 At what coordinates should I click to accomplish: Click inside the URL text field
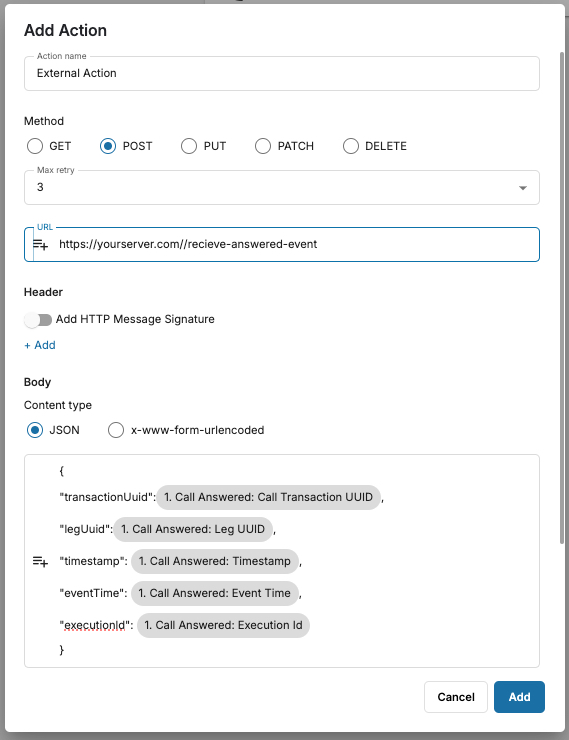[297, 244]
